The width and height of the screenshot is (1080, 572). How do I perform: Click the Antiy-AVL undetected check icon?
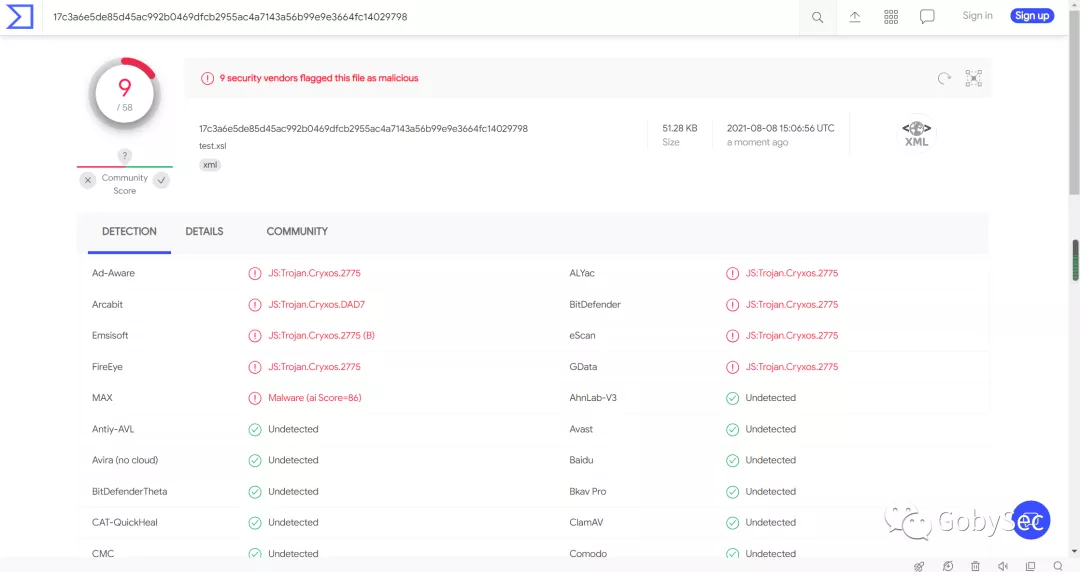click(x=255, y=429)
